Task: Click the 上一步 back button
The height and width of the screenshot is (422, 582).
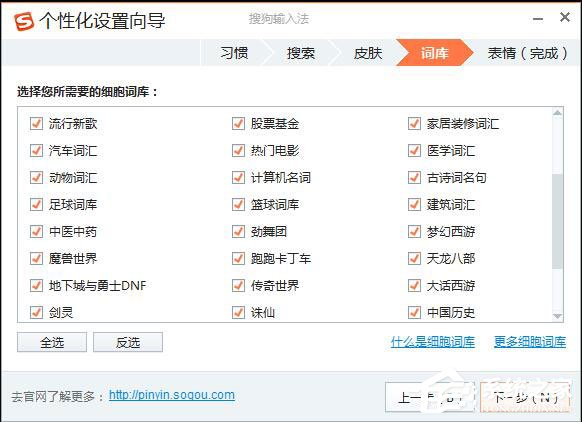Action: (x=430, y=398)
